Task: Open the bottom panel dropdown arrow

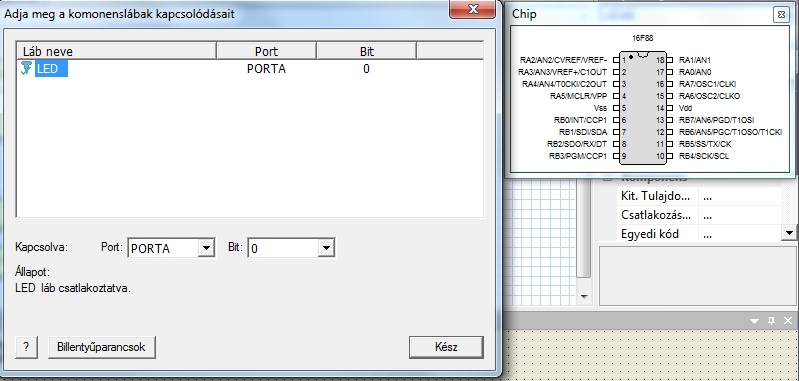Action: click(755, 321)
